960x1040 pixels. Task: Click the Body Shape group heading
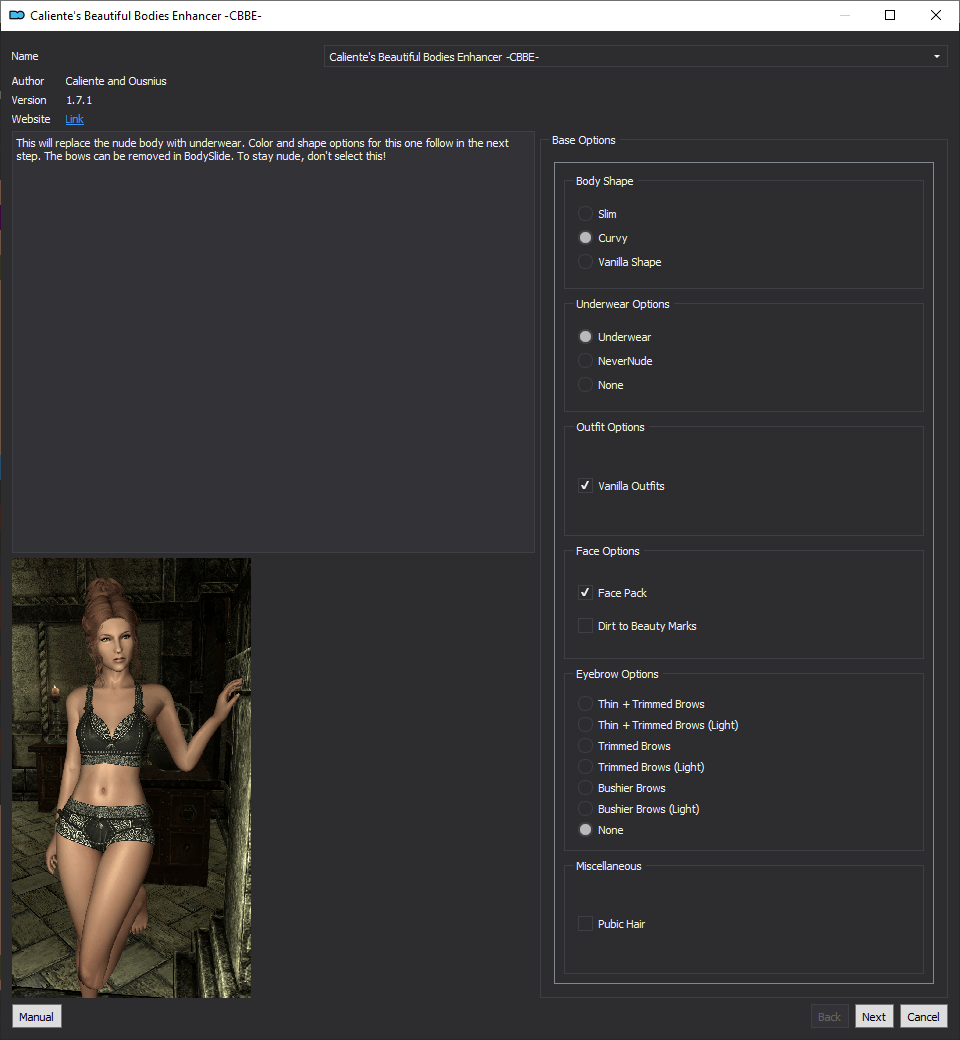tap(604, 181)
